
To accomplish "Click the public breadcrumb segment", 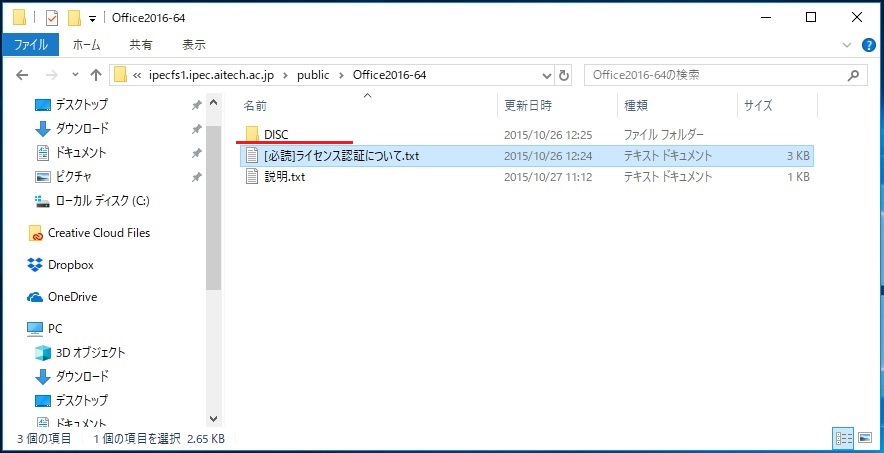I will pos(313,75).
